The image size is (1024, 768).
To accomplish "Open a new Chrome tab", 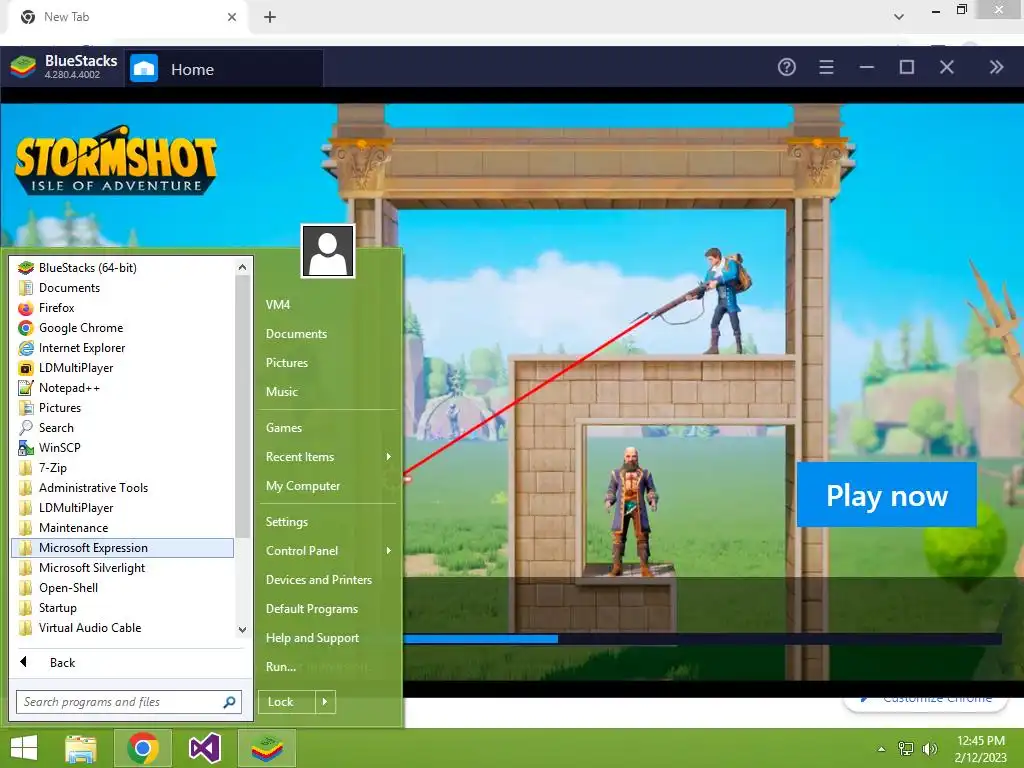I will pyautogui.click(x=270, y=17).
